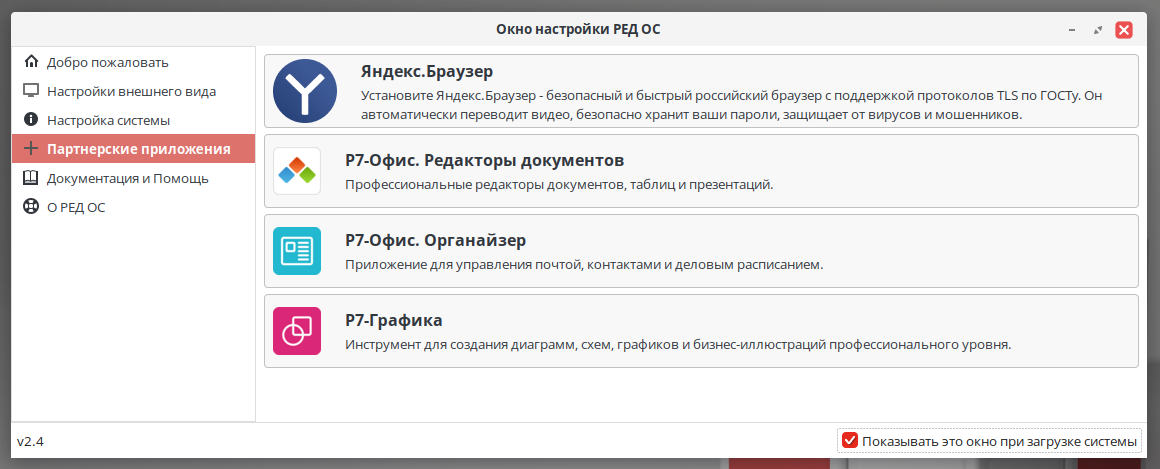
Task: Click the R7-Office document editors icon
Action: pyautogui.click(x=297, y=171)
